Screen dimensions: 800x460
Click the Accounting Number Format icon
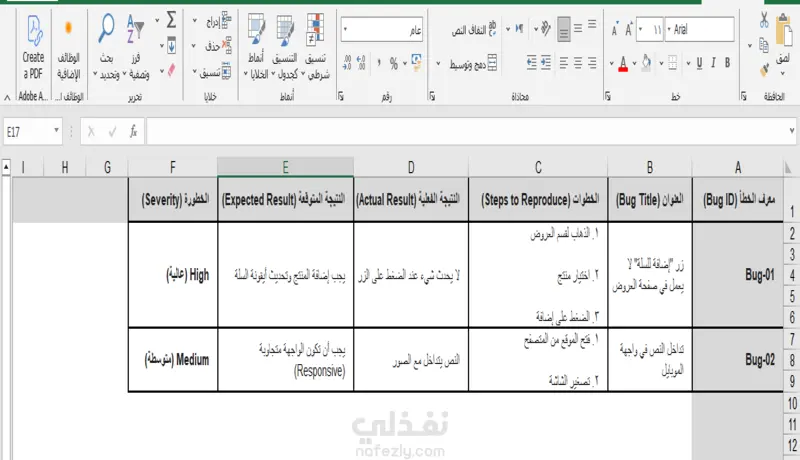tap(416, 63)
